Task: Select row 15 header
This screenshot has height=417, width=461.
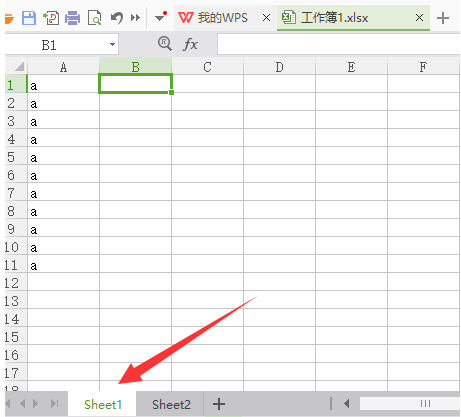Action: [15, 337]
